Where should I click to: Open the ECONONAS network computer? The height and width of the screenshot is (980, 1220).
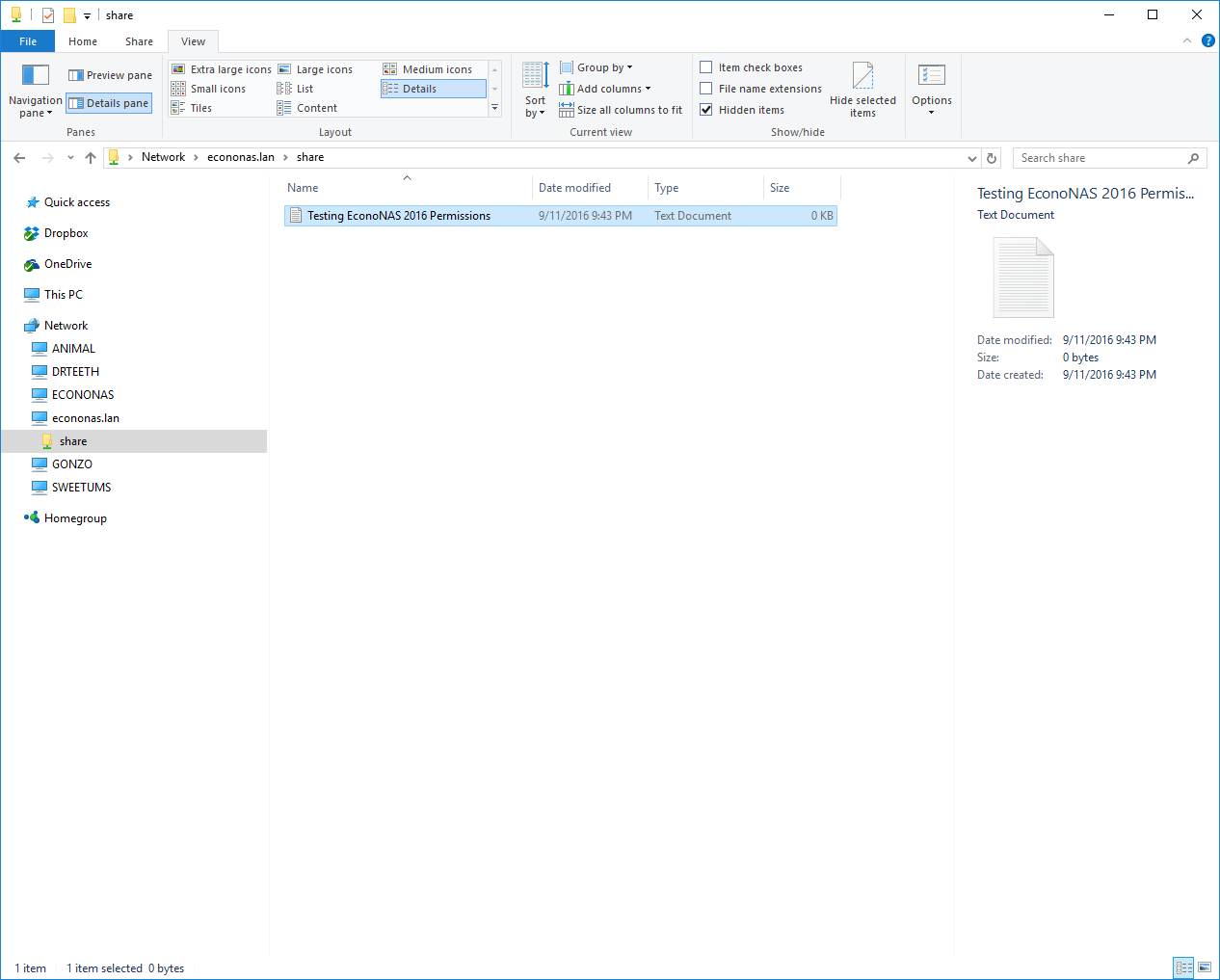83,395
